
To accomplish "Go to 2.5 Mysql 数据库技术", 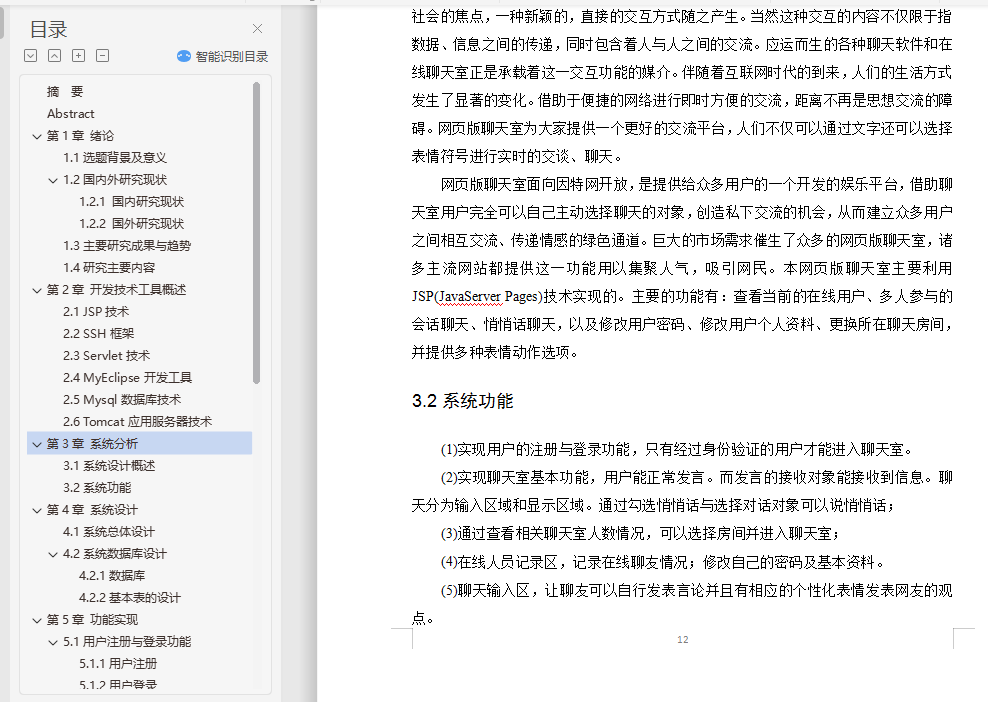I will [122, 400].
